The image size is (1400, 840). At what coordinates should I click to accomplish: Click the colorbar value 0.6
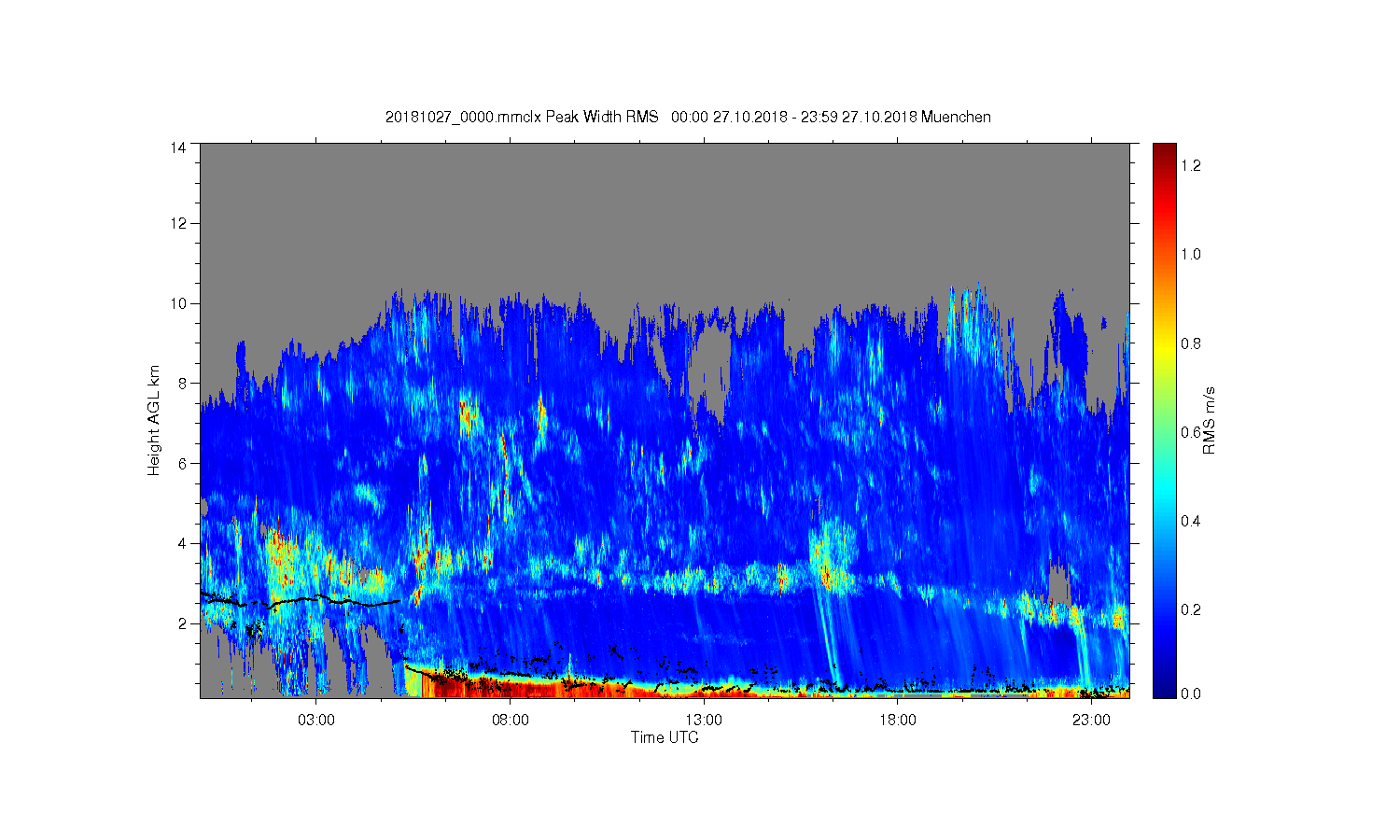click(x=1191, y=432)
